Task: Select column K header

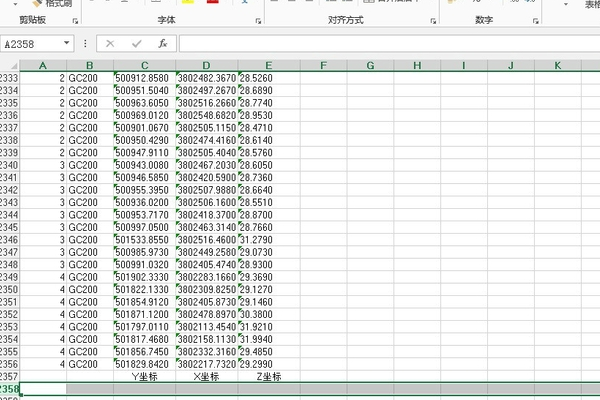Action: pyautogui.click(x=558, y=65)
